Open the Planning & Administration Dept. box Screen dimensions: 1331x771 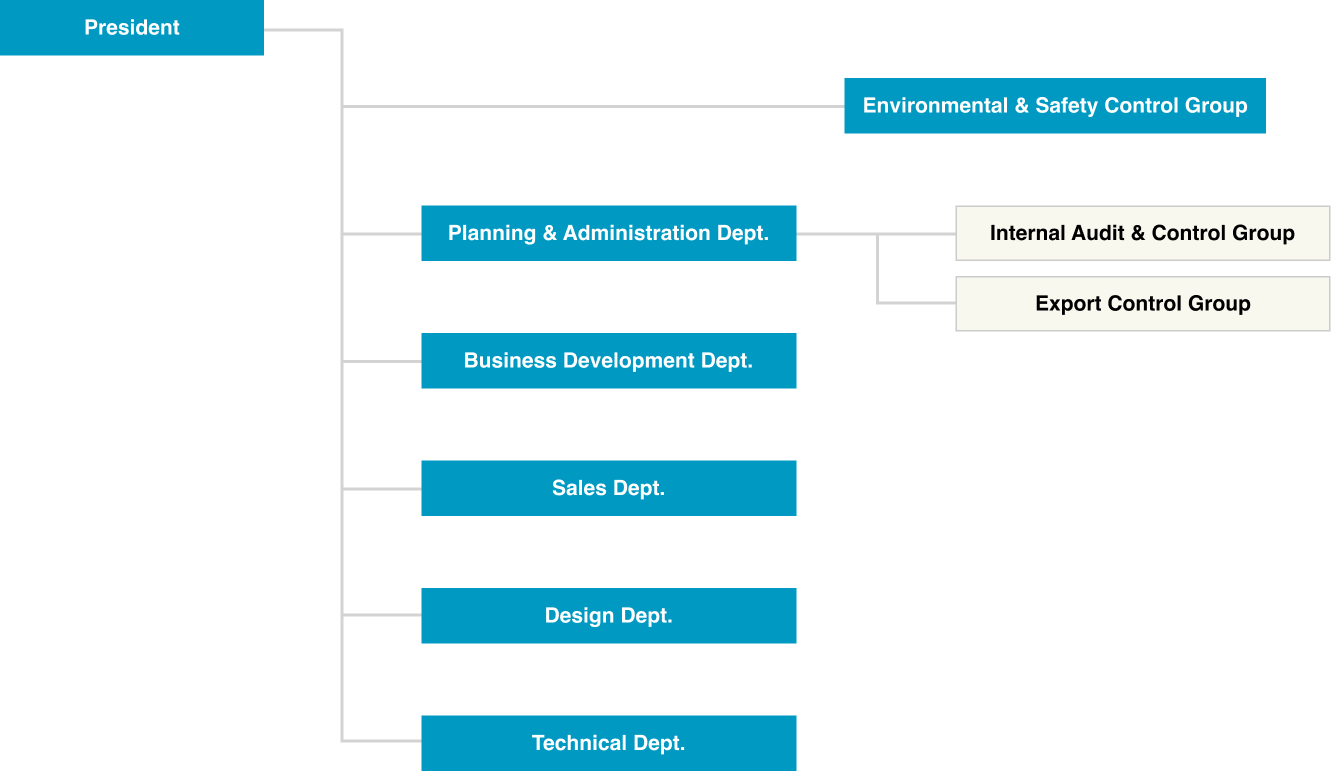pos(608,233)
